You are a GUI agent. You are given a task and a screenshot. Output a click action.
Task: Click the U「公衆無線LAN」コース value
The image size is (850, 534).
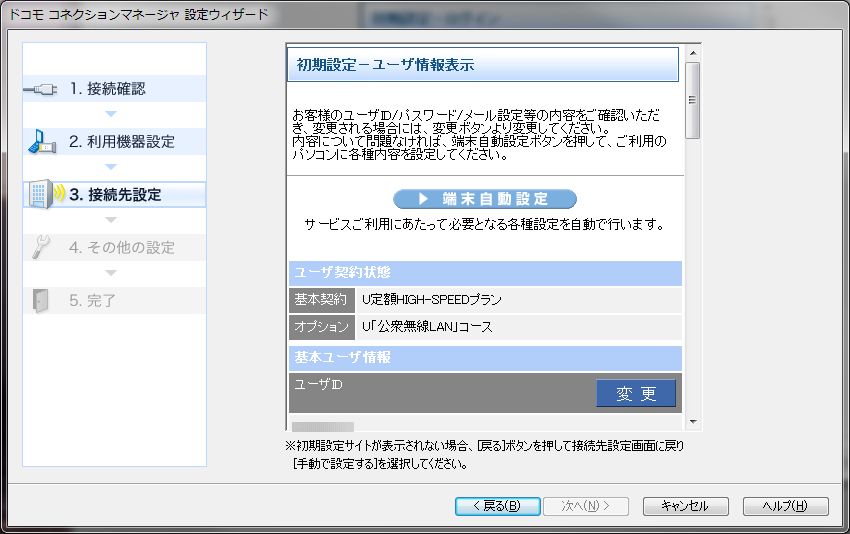pyautogui.click(x=427, y=327)
